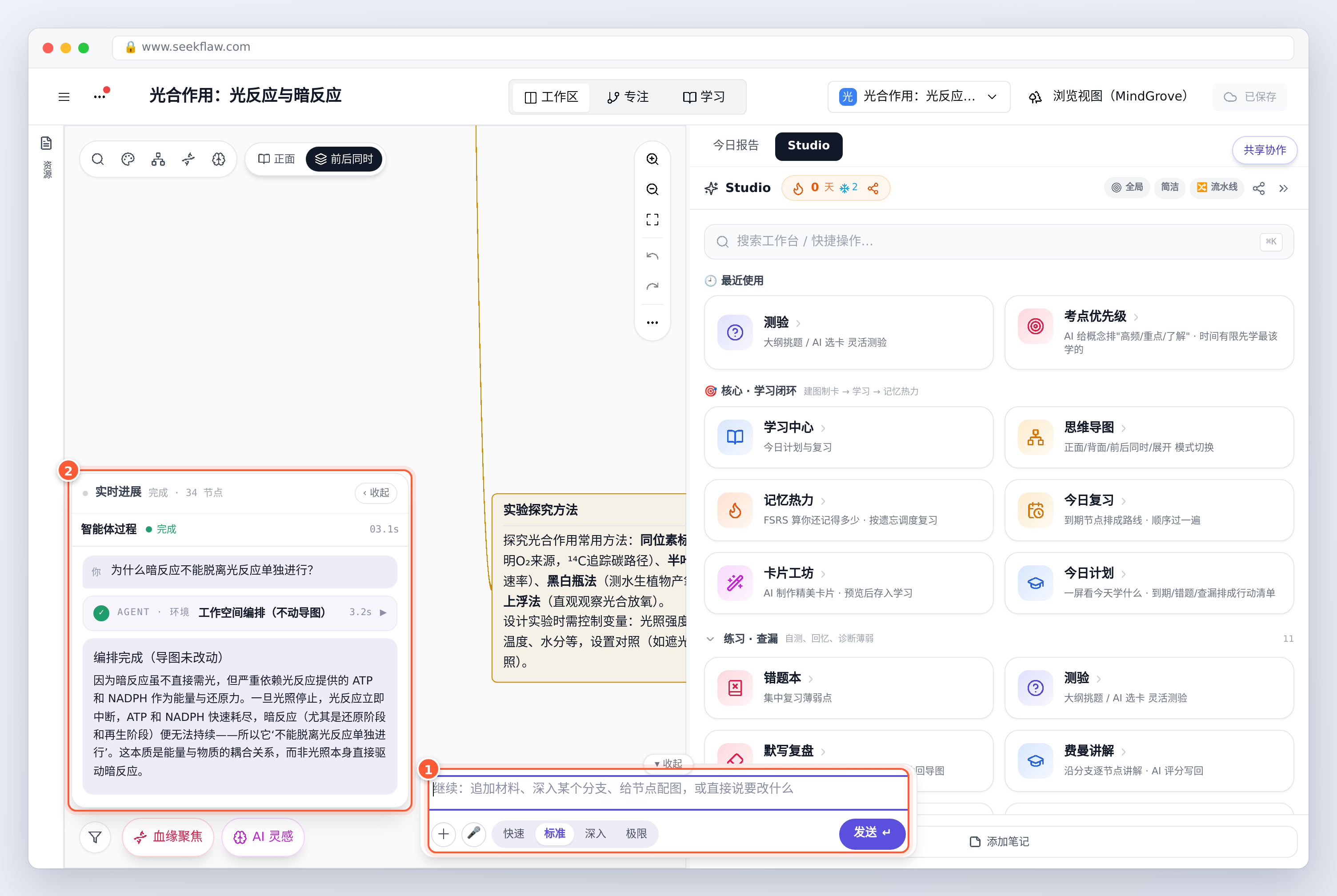Click the Studio share icon
Image resolution: width=1337 pixels, height=896 pixels.
[x=1259, y=188]
